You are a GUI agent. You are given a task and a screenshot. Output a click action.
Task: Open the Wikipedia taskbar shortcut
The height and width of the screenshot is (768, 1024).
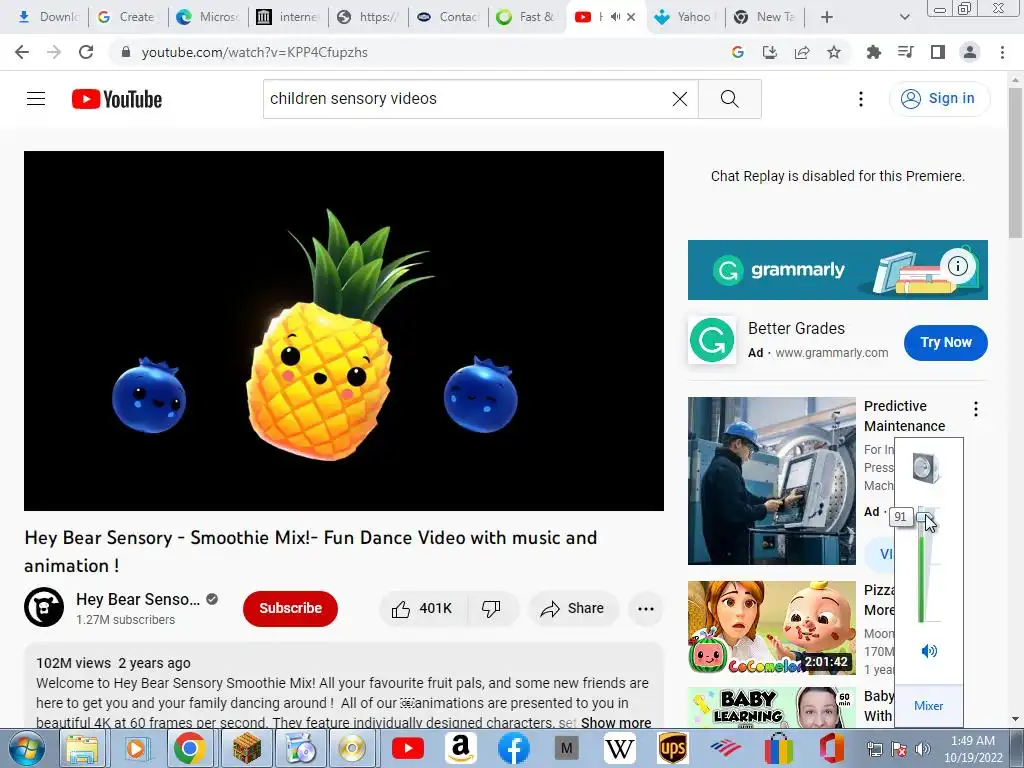click(620, 748)
